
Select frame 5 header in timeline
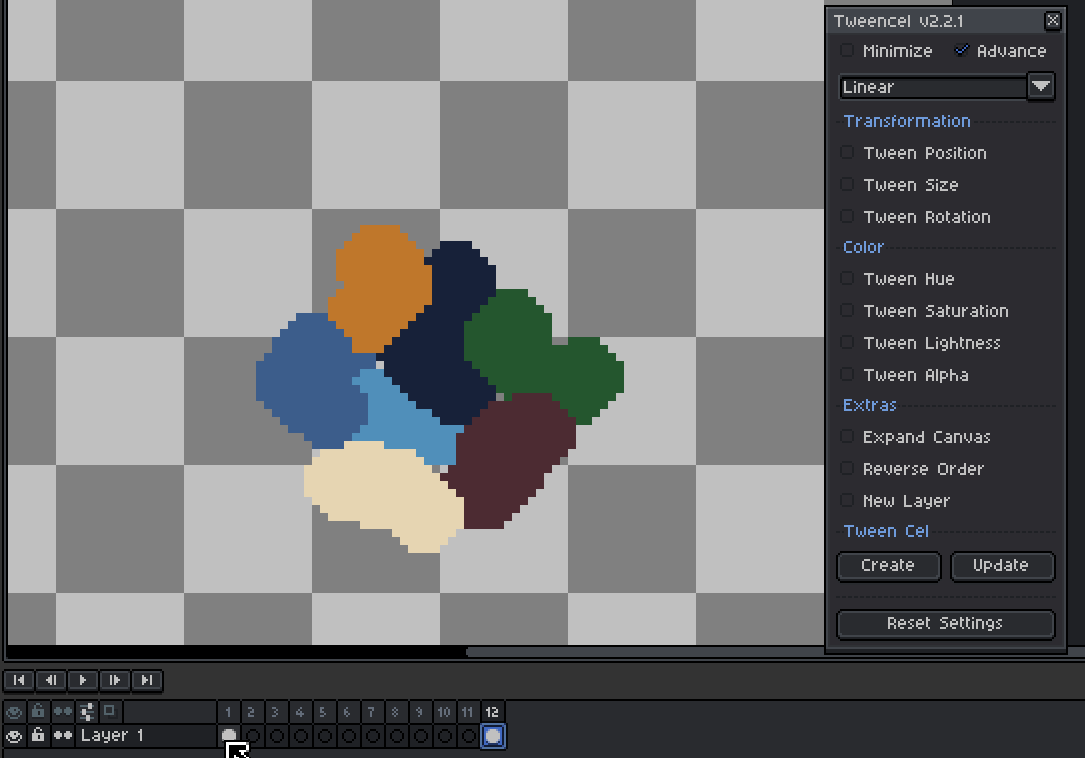(x=324, y=712)
